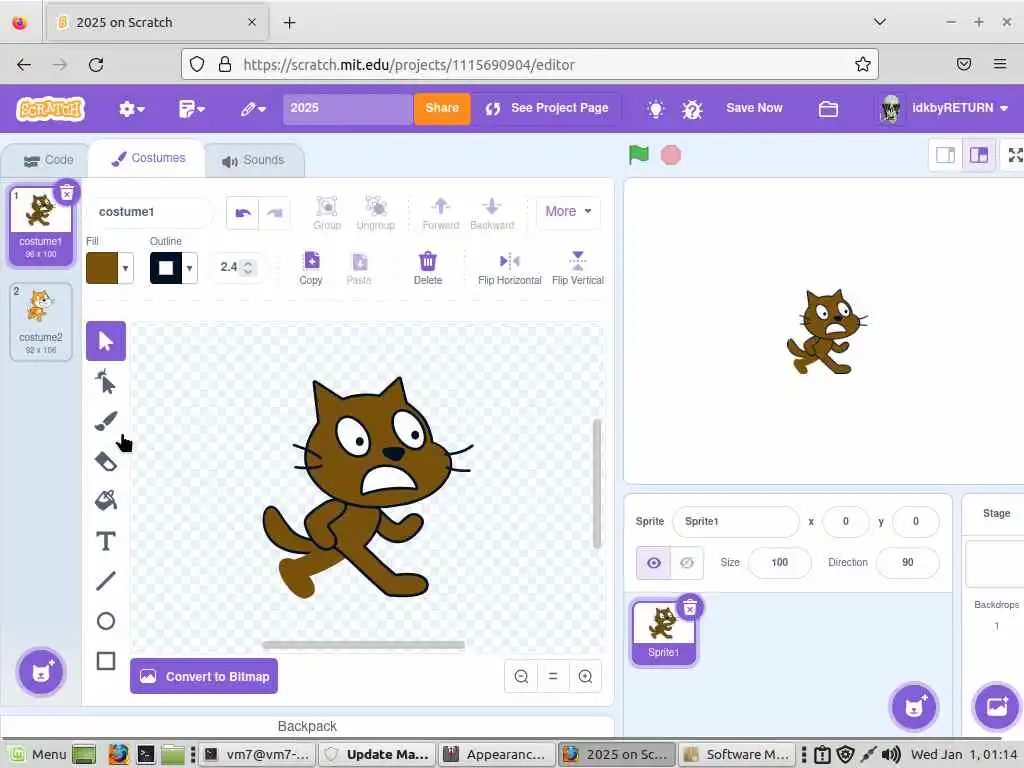Enter full screen stage mode

(1016, 155)
